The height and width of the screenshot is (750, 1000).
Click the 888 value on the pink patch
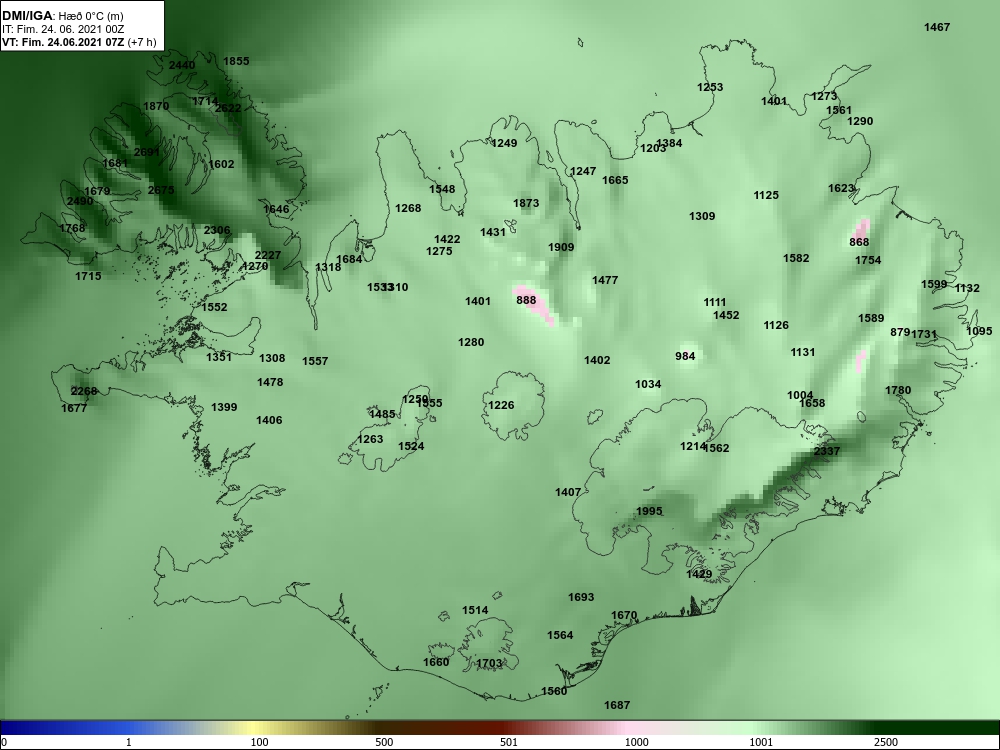pyautogui.click(x=526, y=300)
